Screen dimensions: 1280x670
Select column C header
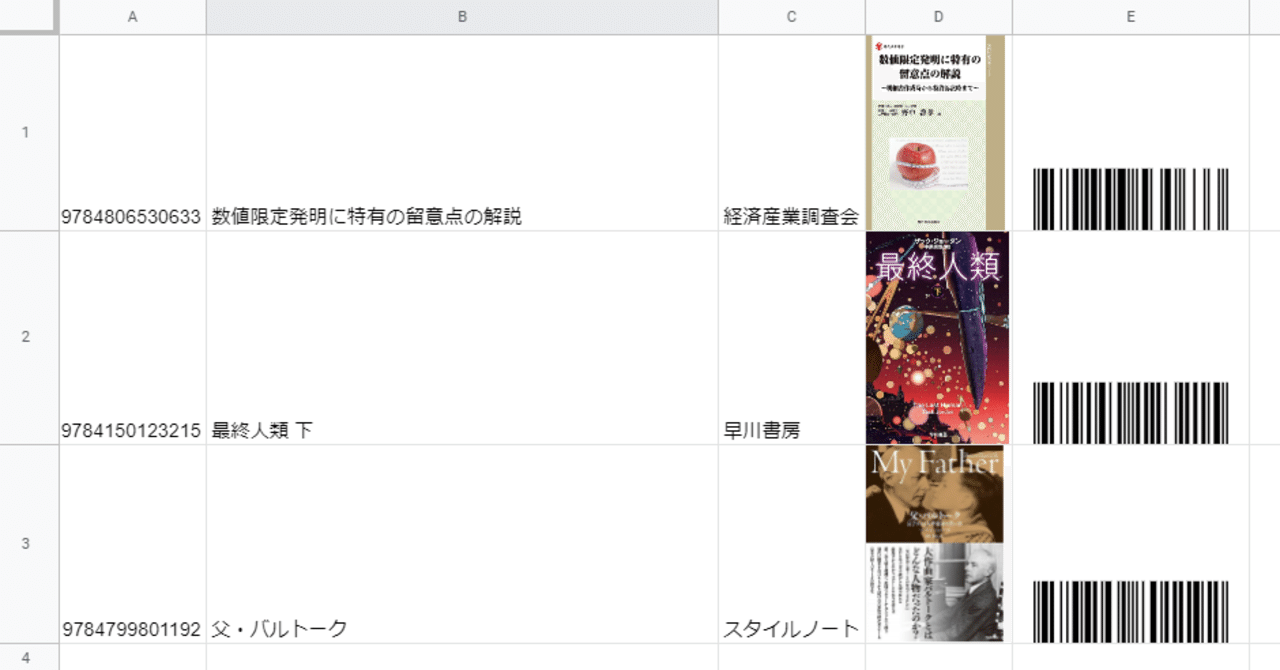[x=791, y=17]
